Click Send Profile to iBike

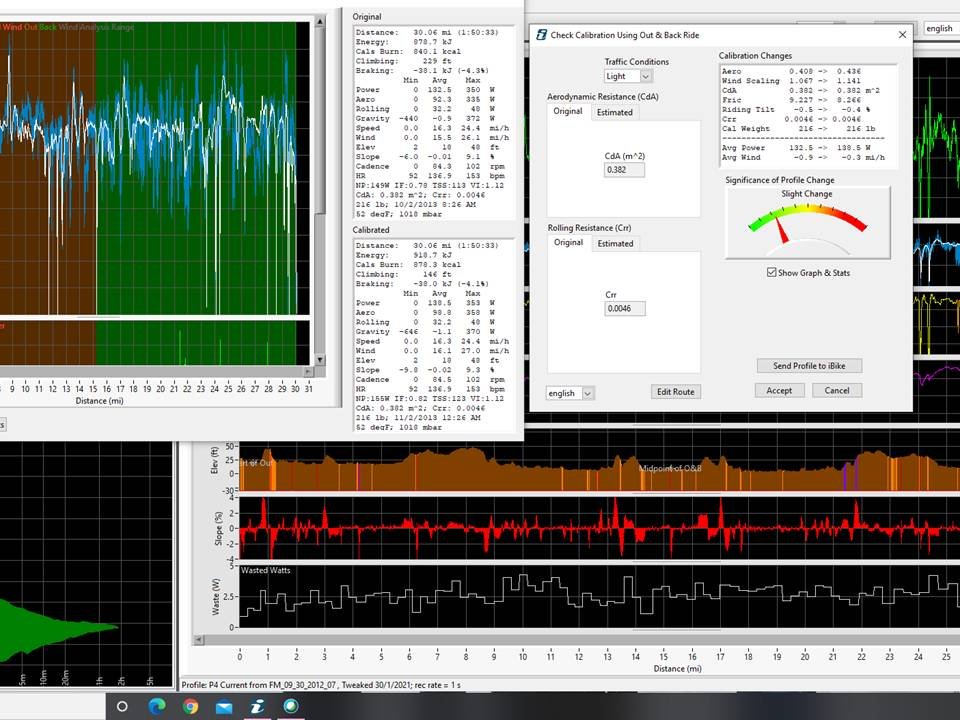pos(808,365)
